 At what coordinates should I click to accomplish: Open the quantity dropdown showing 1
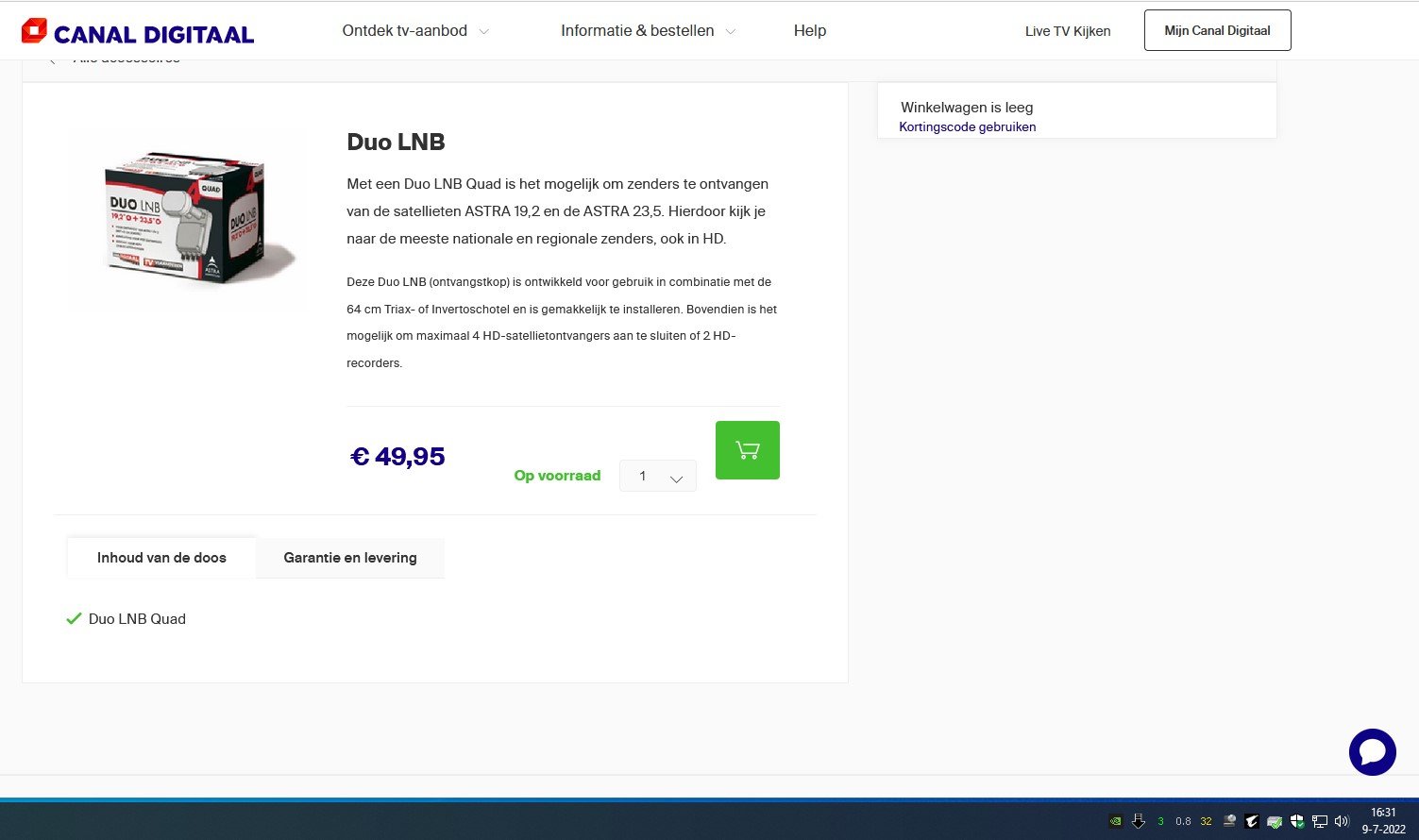(658, 476)
